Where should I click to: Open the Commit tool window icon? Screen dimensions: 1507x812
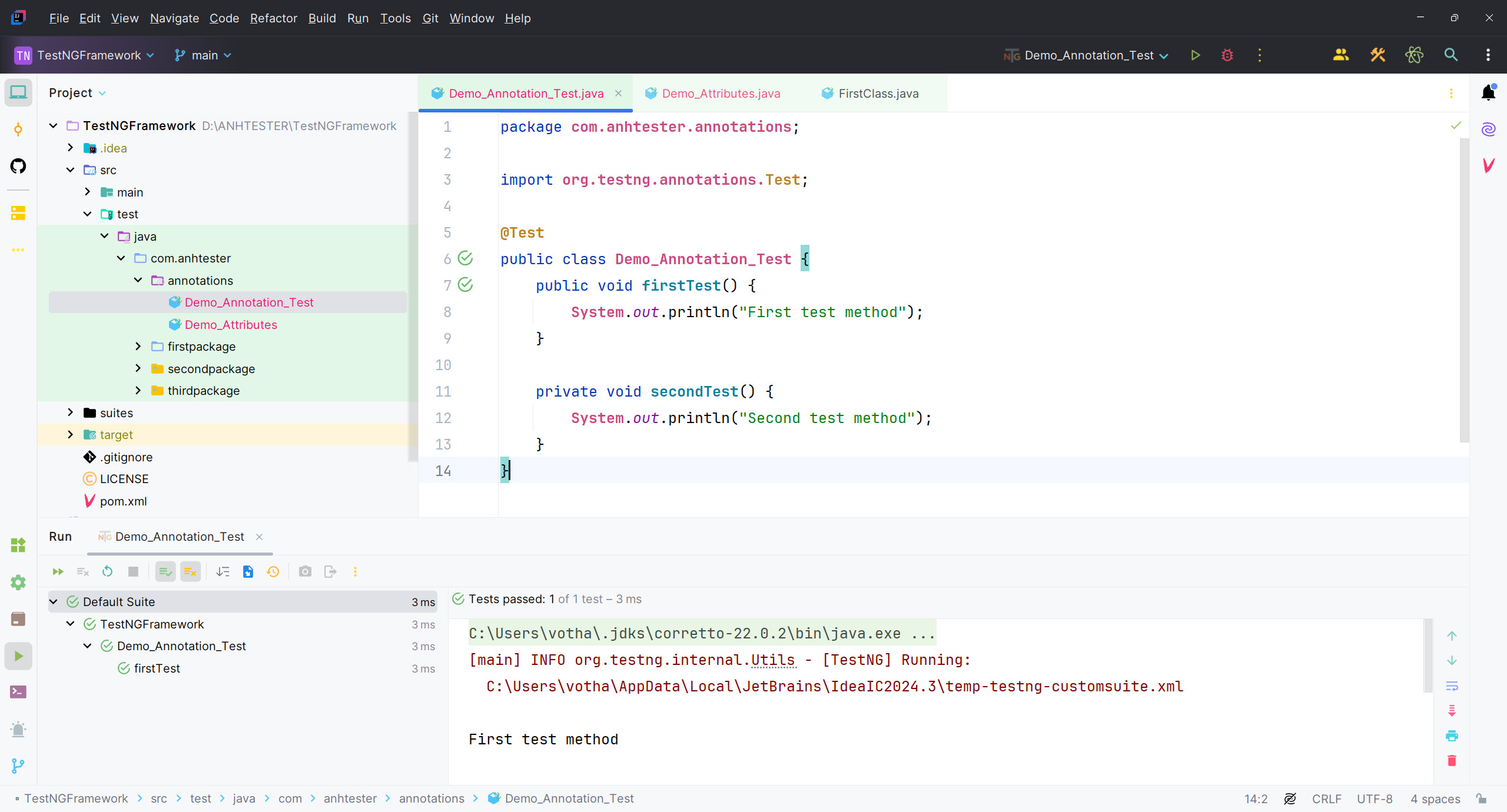(x=18, y=129)
